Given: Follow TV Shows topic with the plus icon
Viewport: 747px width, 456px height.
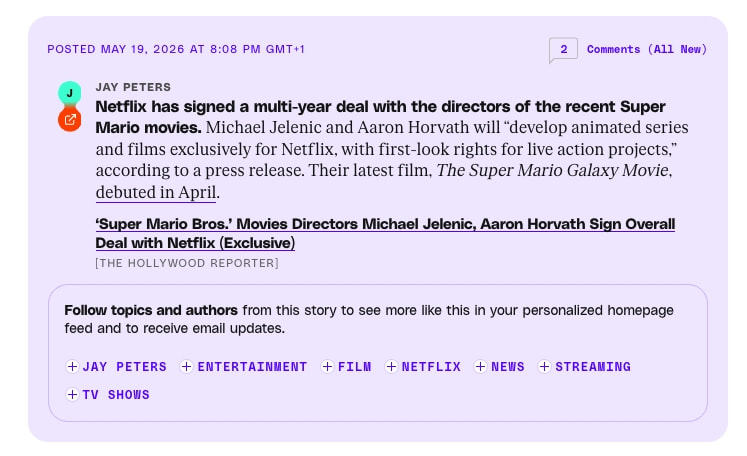Looking at the screenshot, I should pyautogui.click(x=72, y=395).
